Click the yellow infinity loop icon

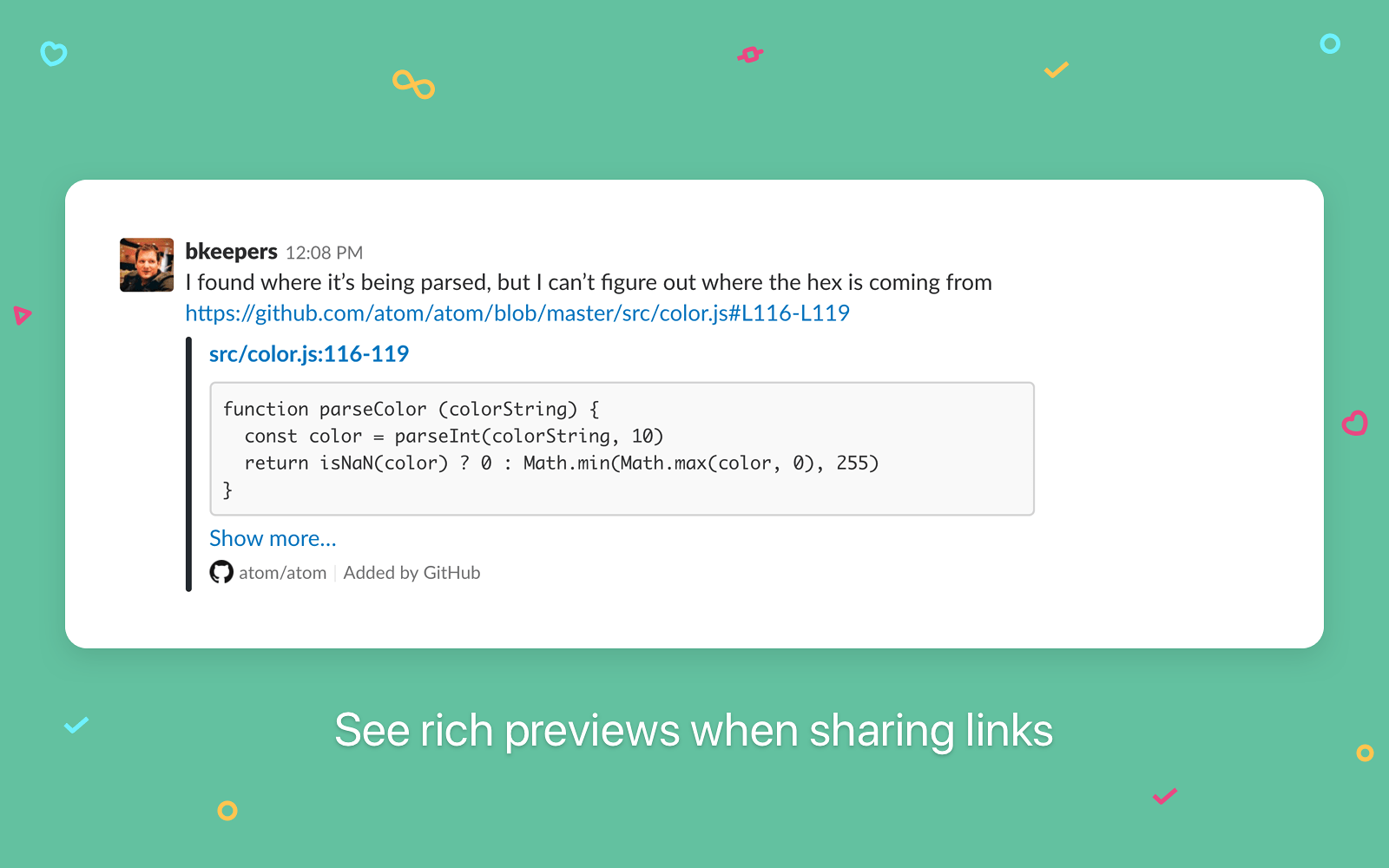point(413,84)
